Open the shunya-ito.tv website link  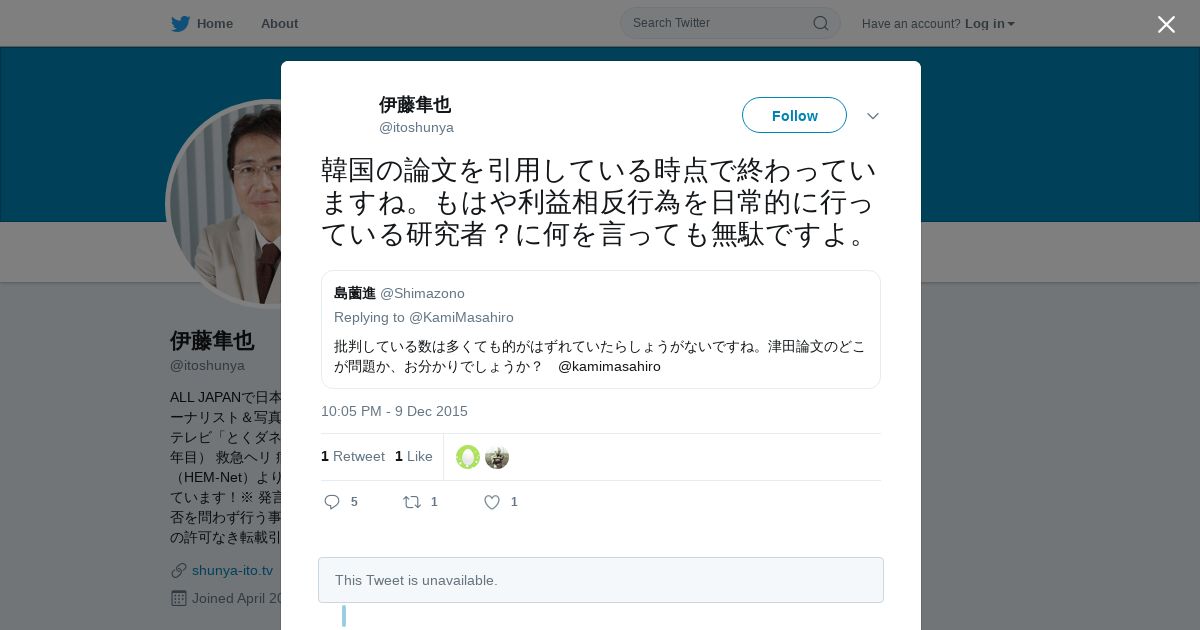click(x=232, y=570)
